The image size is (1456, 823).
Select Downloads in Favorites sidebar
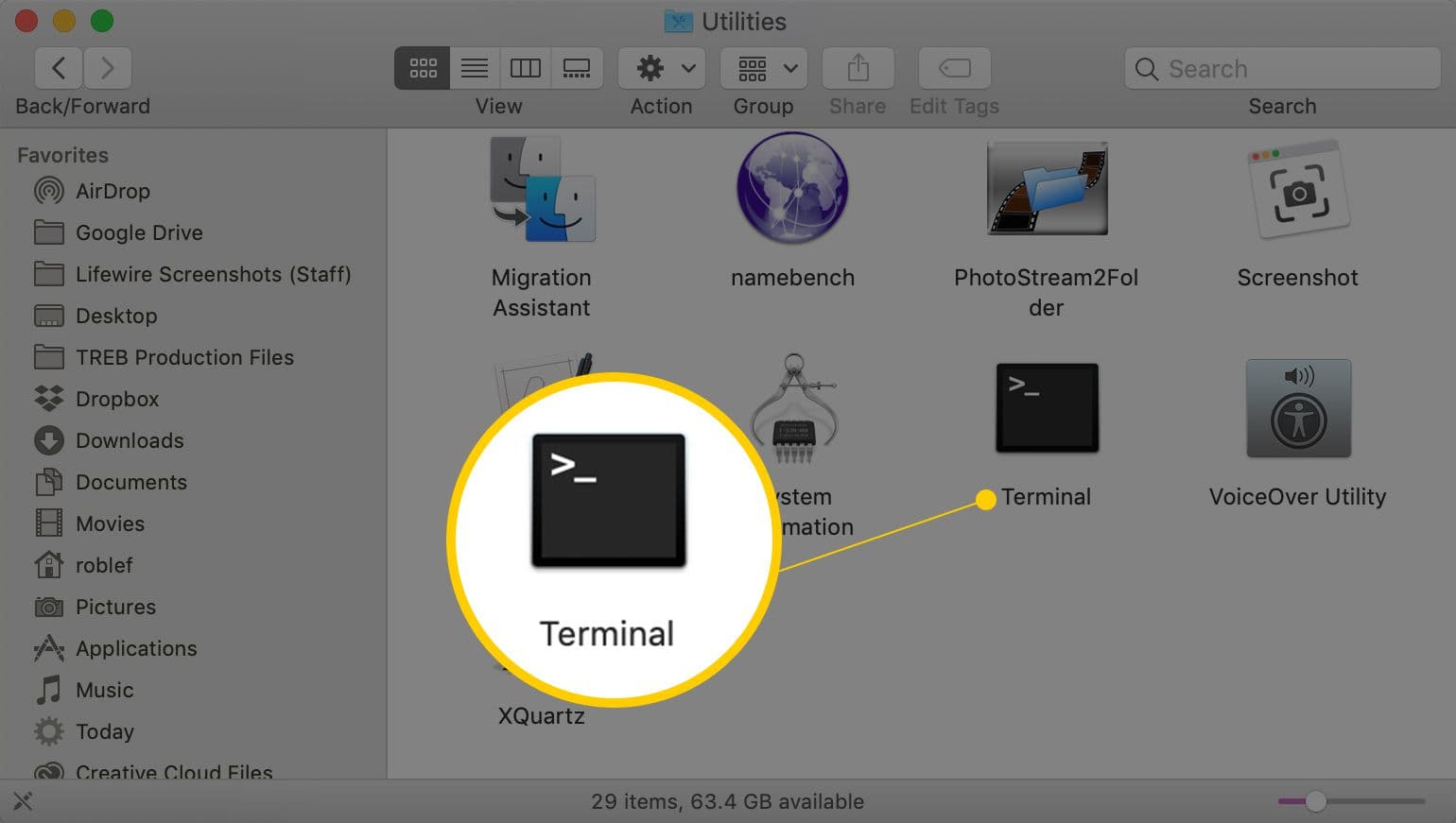[130, 440]
